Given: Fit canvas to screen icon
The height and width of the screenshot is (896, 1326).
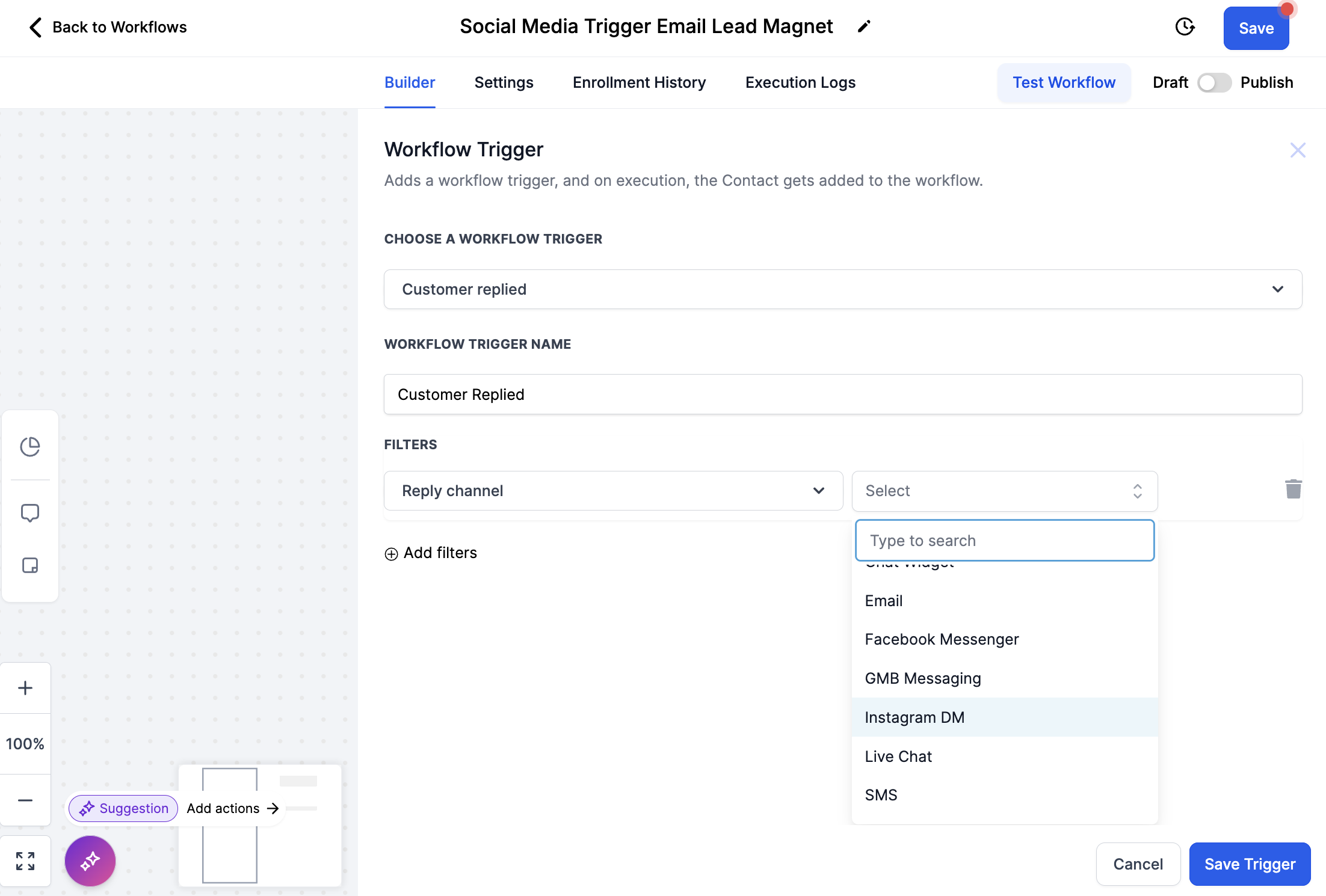Looking at the screenshot, I should point(25,861).
